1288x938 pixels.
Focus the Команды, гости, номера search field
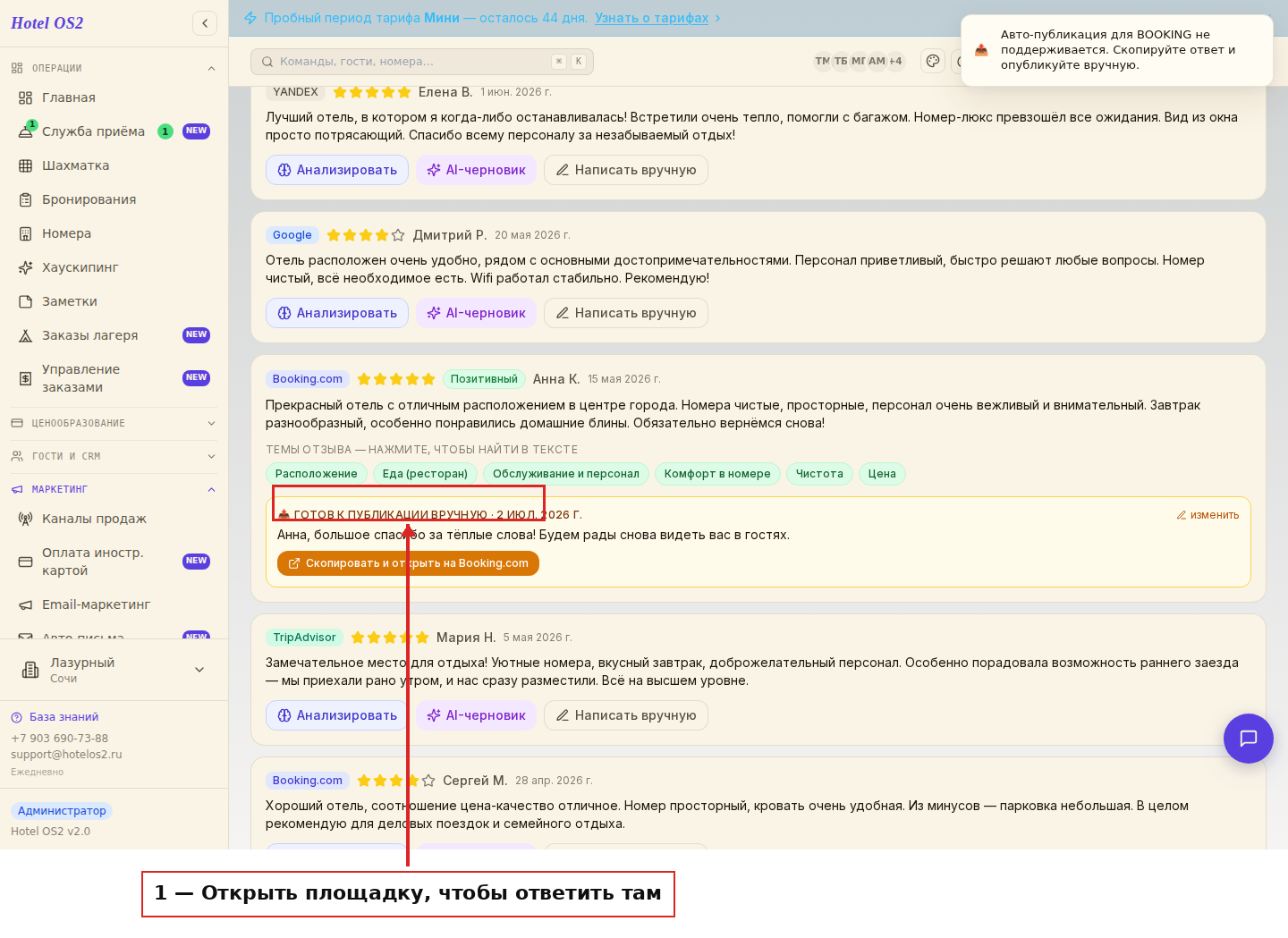click(x=422, y=62)
